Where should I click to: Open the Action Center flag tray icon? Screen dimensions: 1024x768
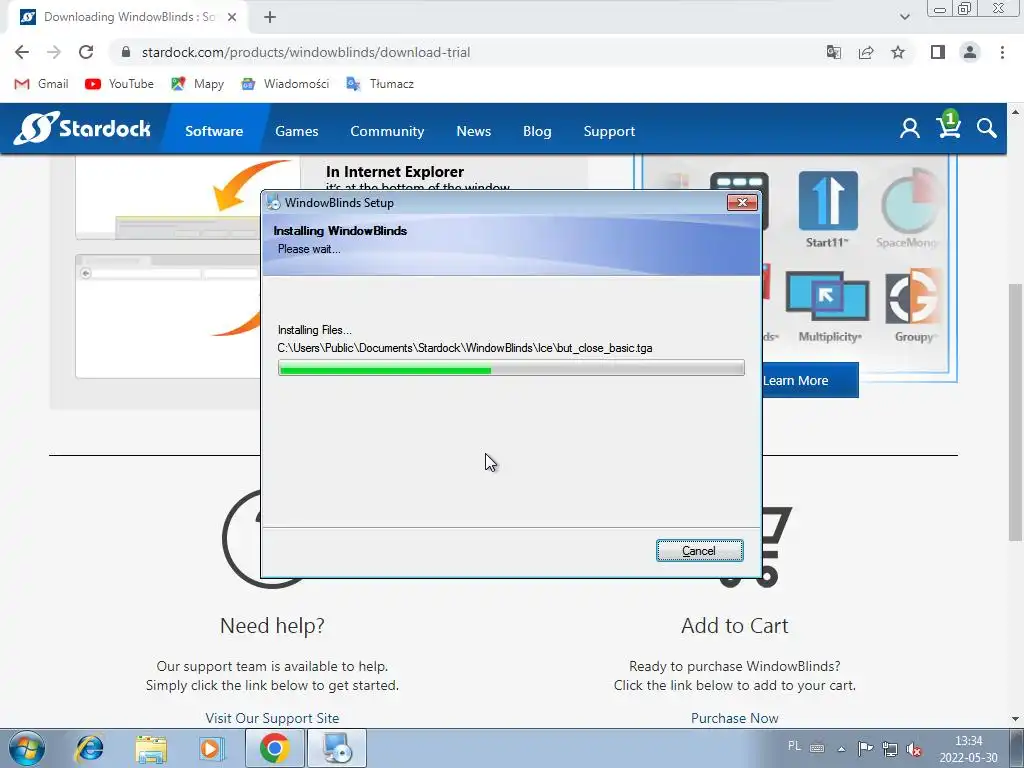(x=865, y=749)
